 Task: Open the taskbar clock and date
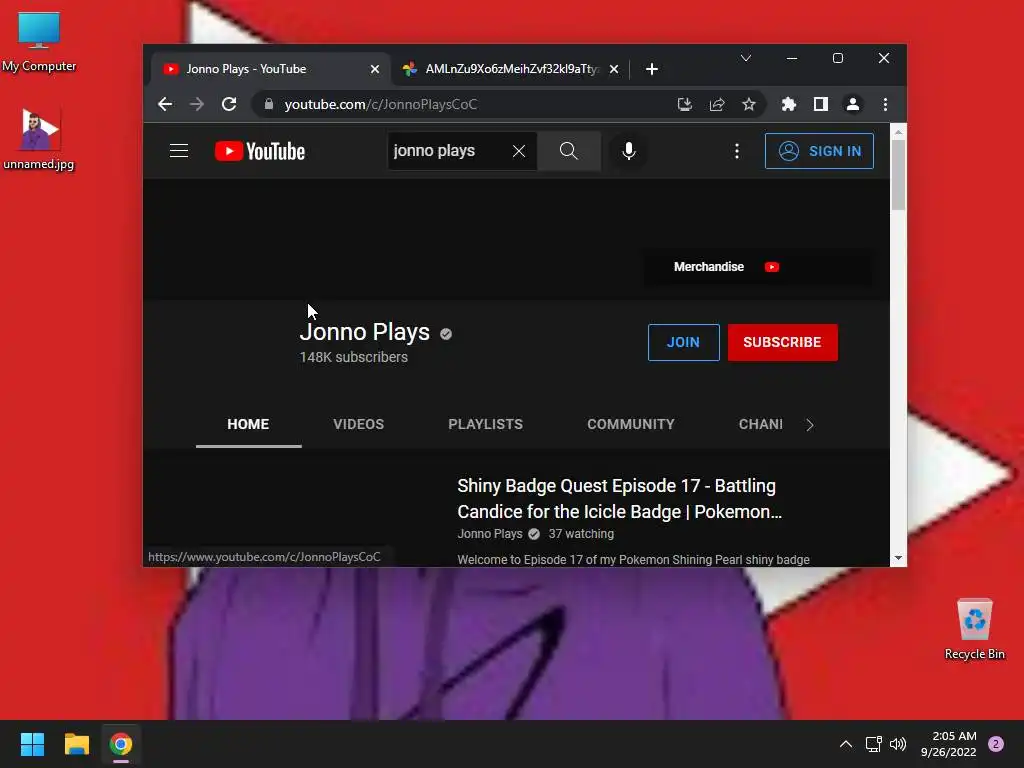pos(949,744)
